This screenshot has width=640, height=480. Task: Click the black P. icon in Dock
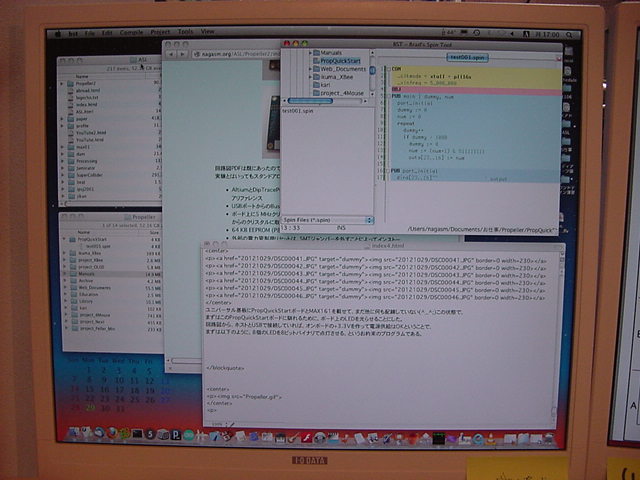[x=176, y=435]
